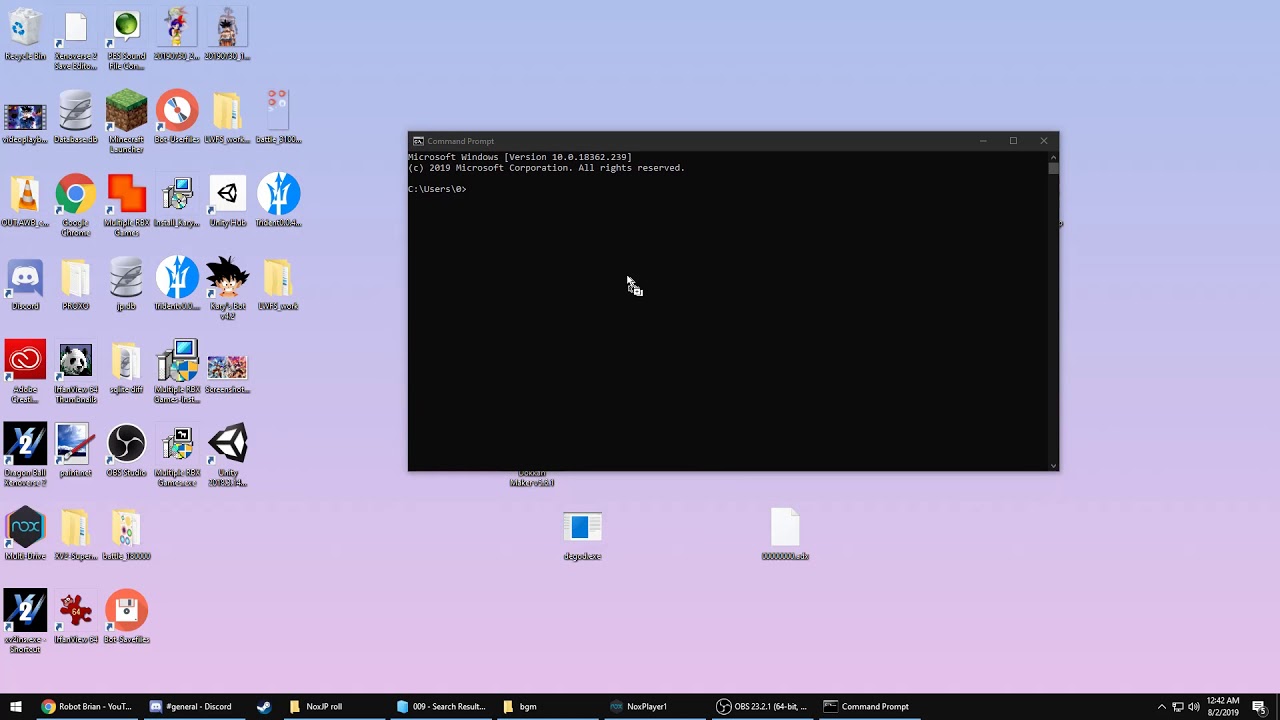Switch to NoxPlayer1 taskbar button
The image size is (1280, 720).
click(x=656, y=706)
